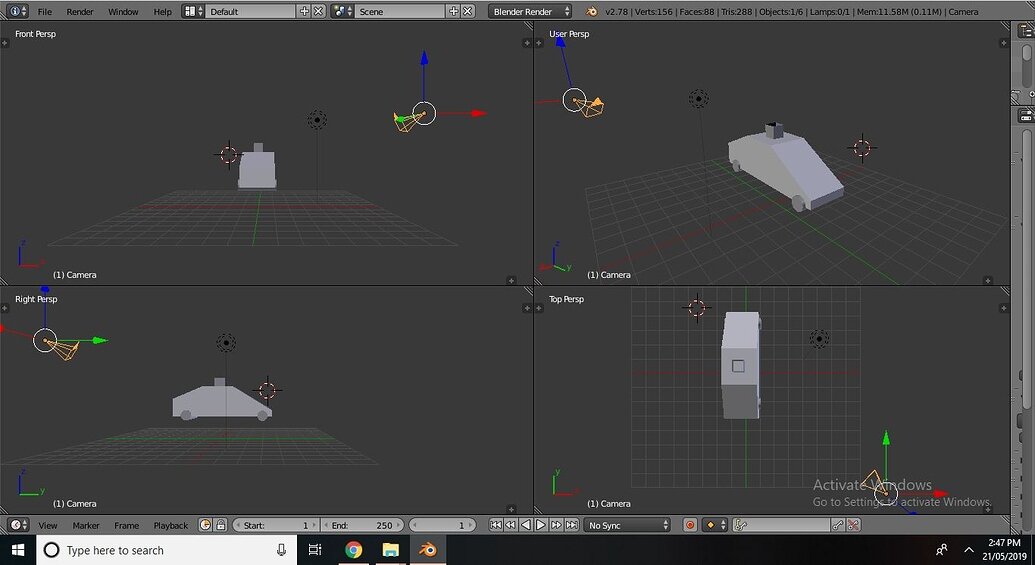Click the Start frame field

(276, 525)
